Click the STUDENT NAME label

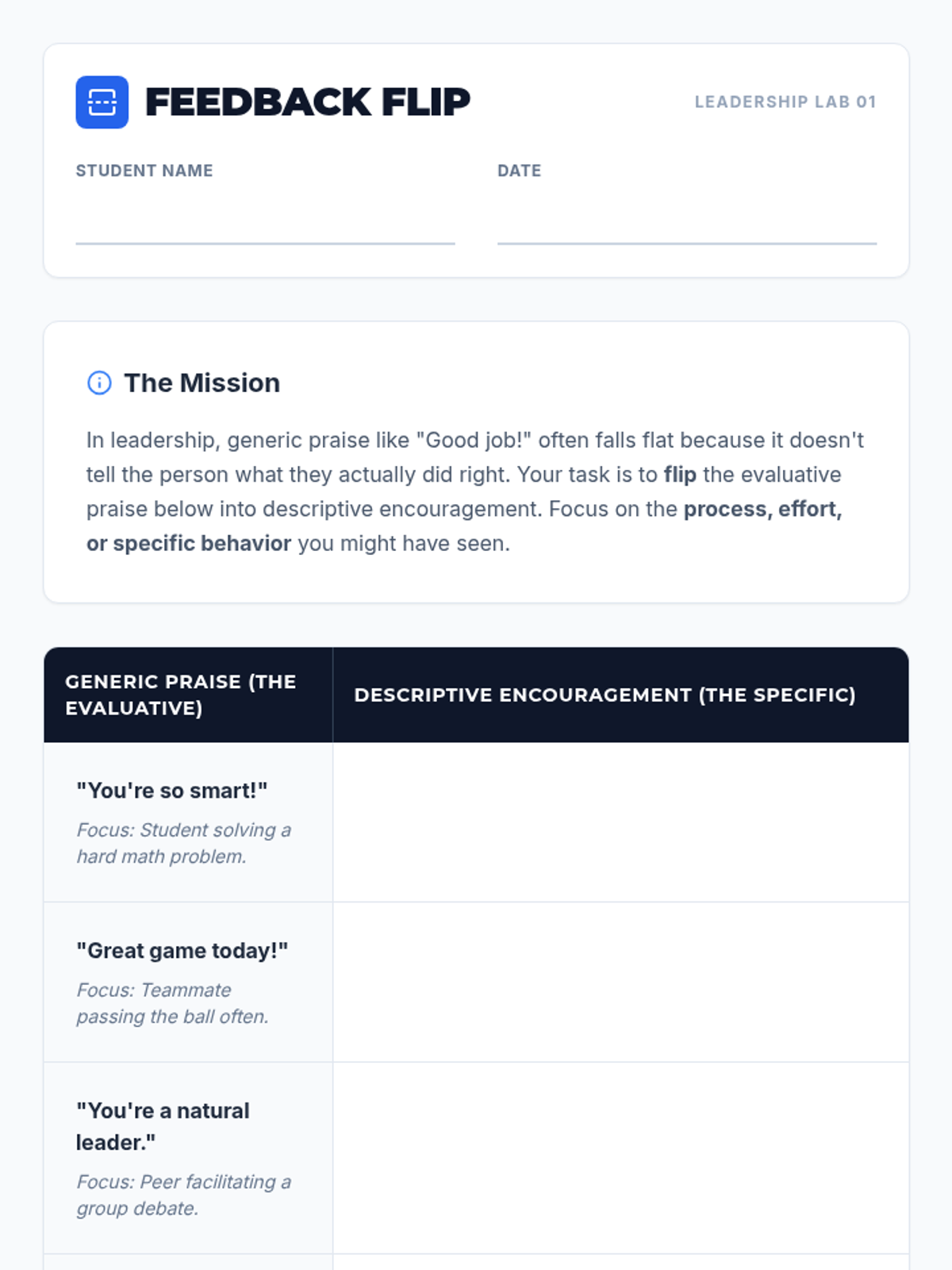coord(144,171)
